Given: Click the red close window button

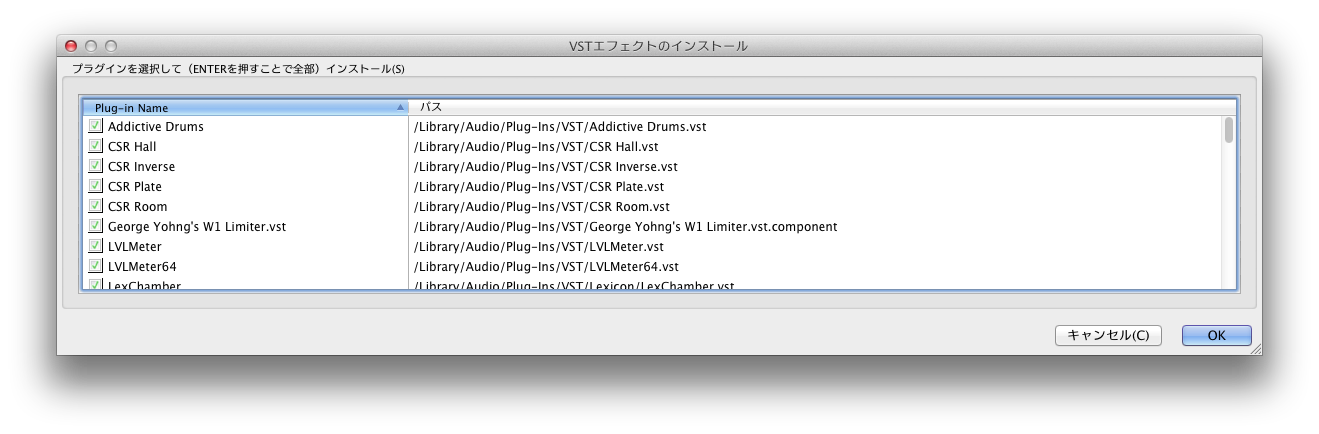Looking at the screenshot, I should coord(71,46).
